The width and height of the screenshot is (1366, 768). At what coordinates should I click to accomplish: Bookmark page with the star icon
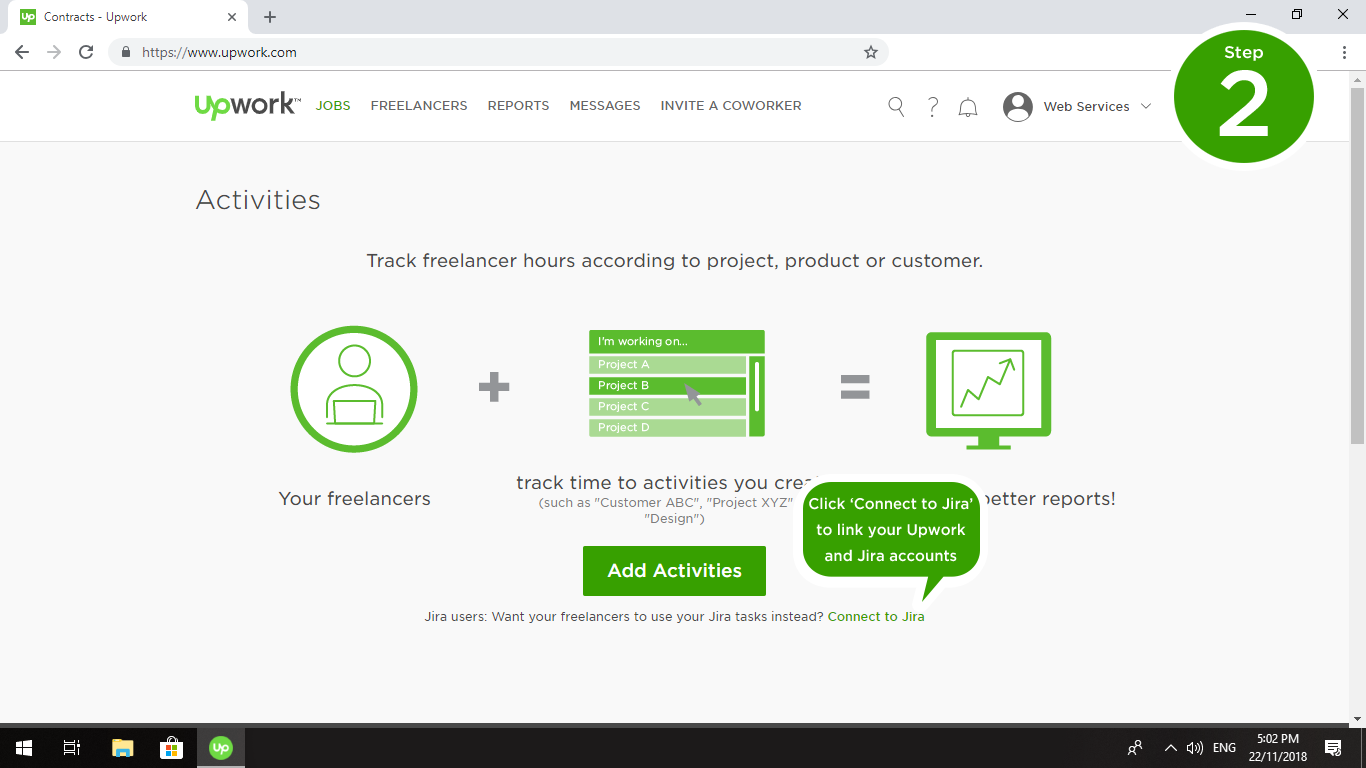pos(871,52)
